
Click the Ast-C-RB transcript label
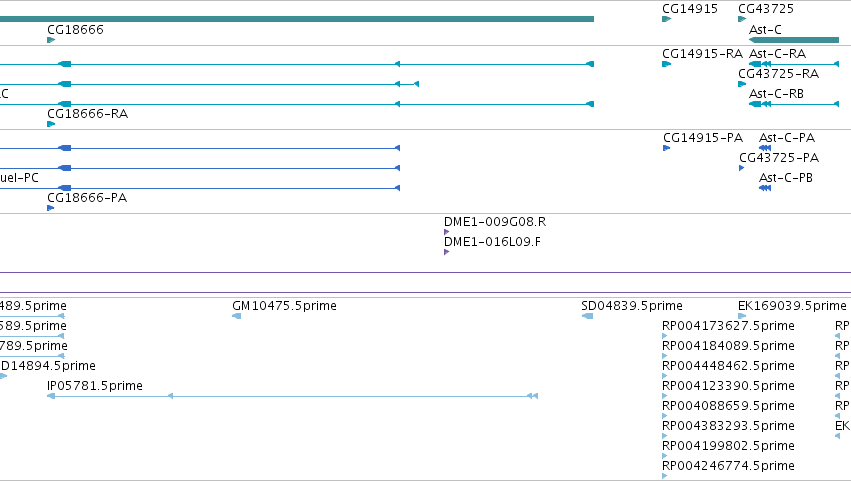click(776, 94)
